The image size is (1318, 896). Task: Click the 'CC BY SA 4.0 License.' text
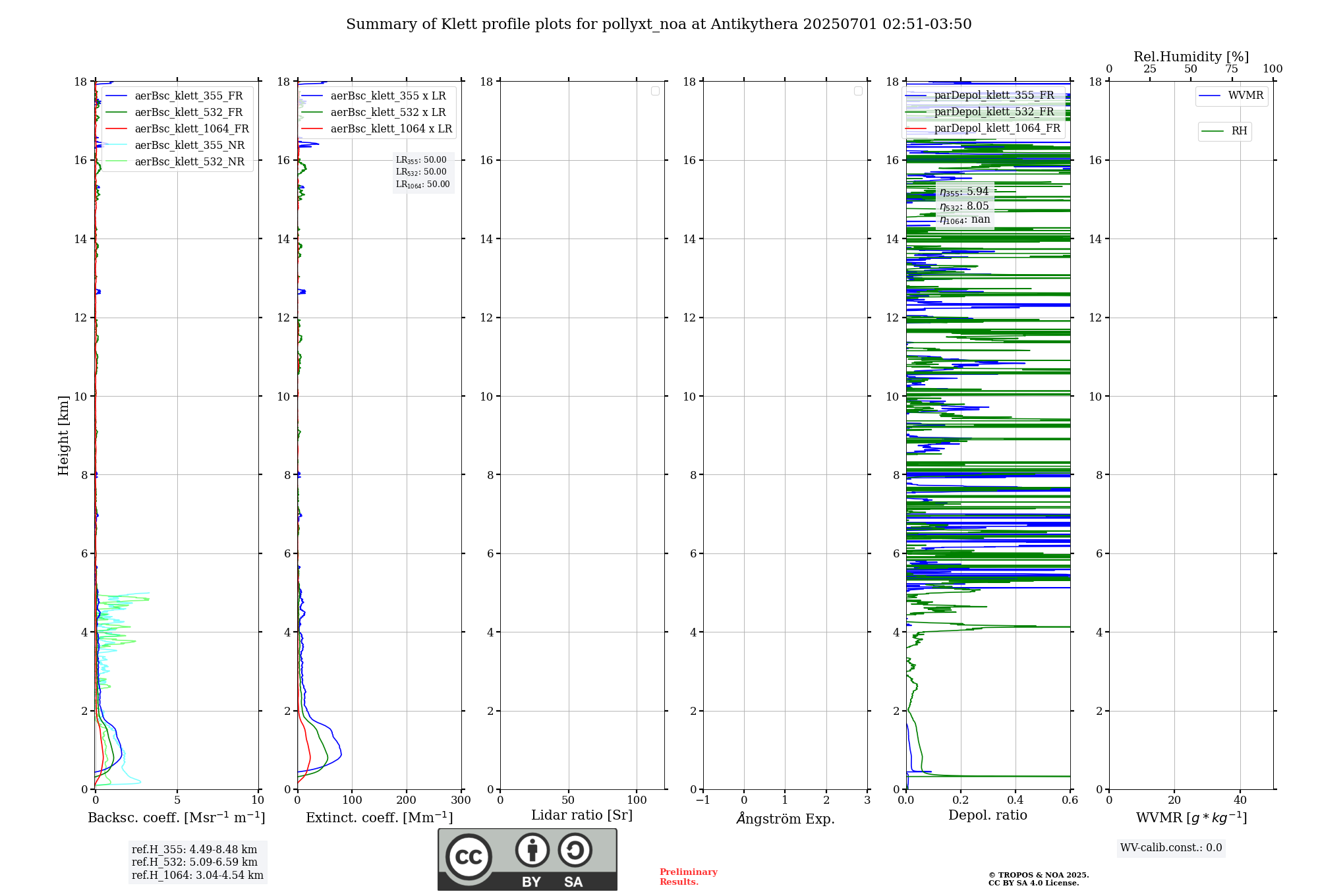(1033, 883)
